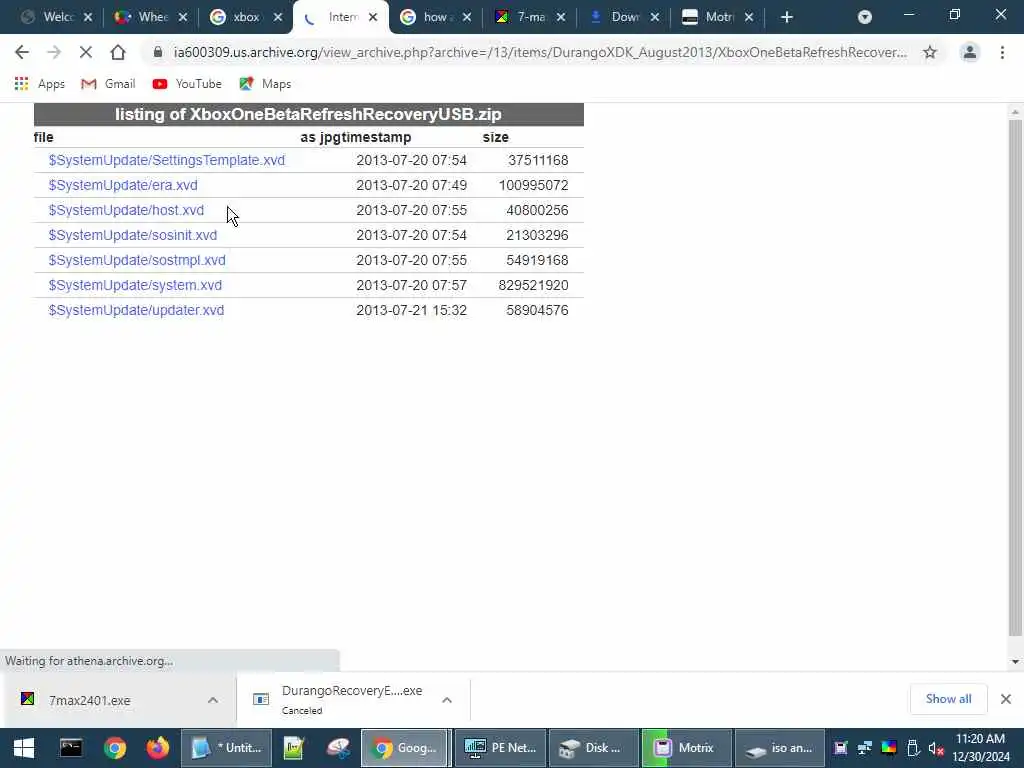Click the network tray icon
The width and height of the screenshot is (1024, 768).
point(865,748)
